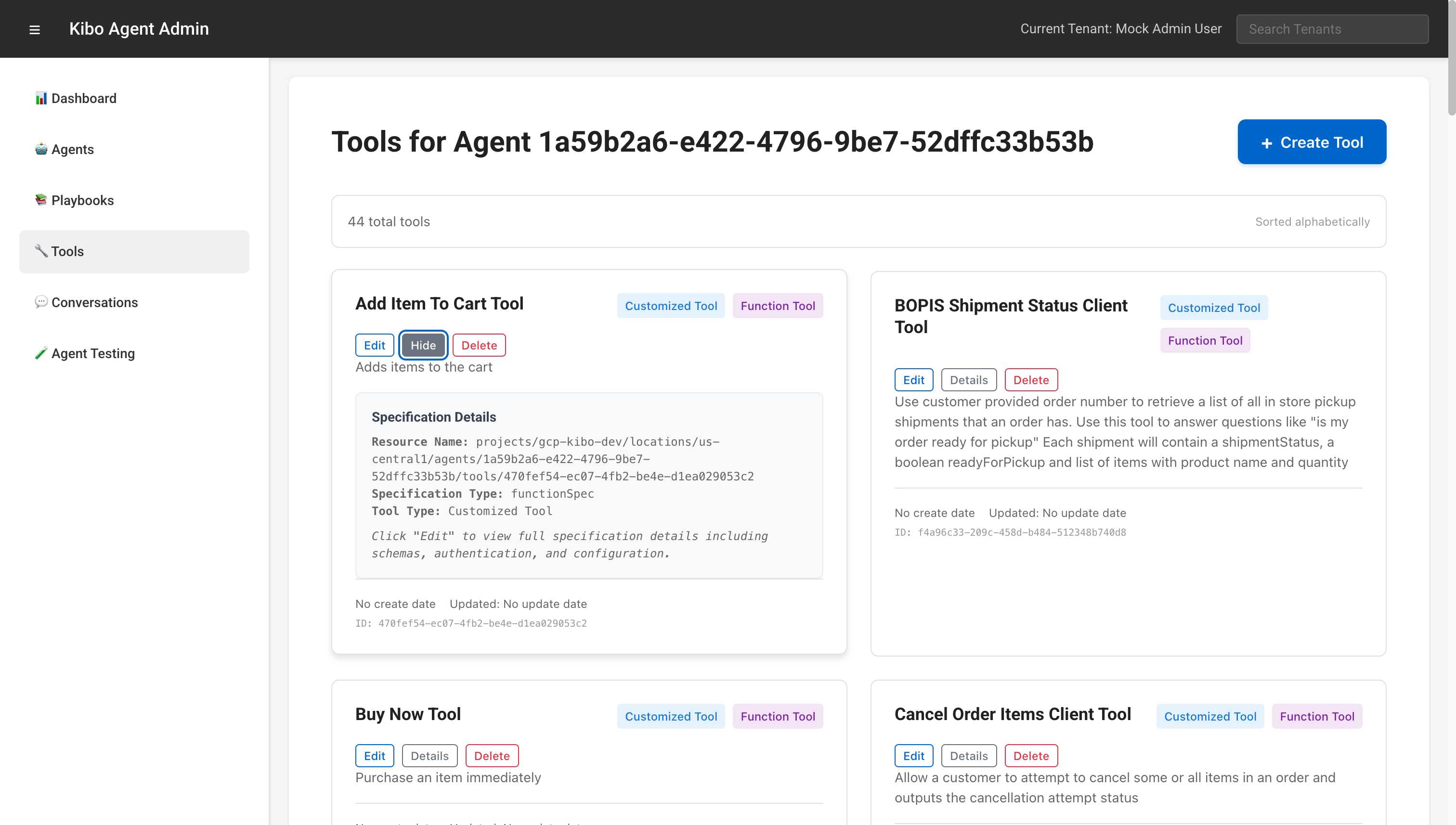
Task: Click the Kibo Agent Admin title
Action: pos(139,29)
